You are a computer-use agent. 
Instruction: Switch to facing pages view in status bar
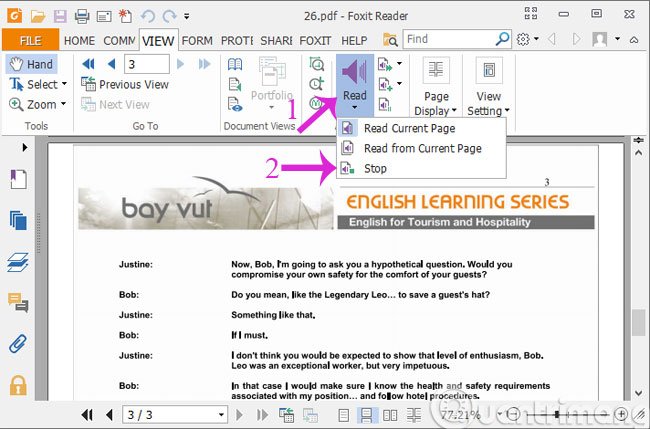tap(390, 415)
